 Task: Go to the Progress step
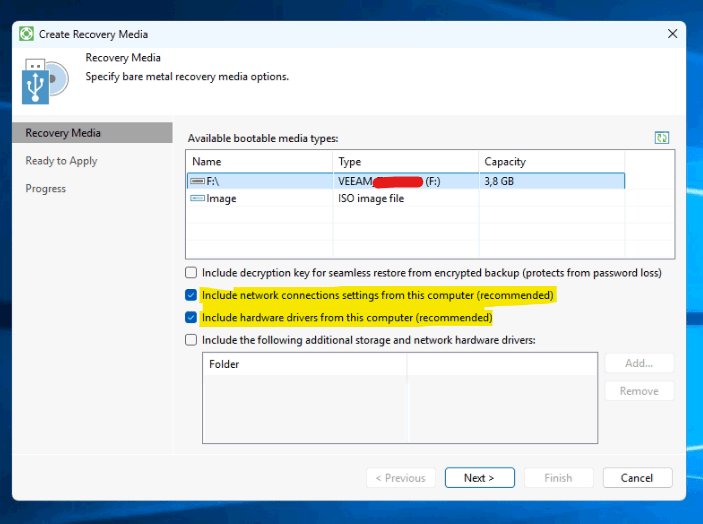[x=46, y=189]
